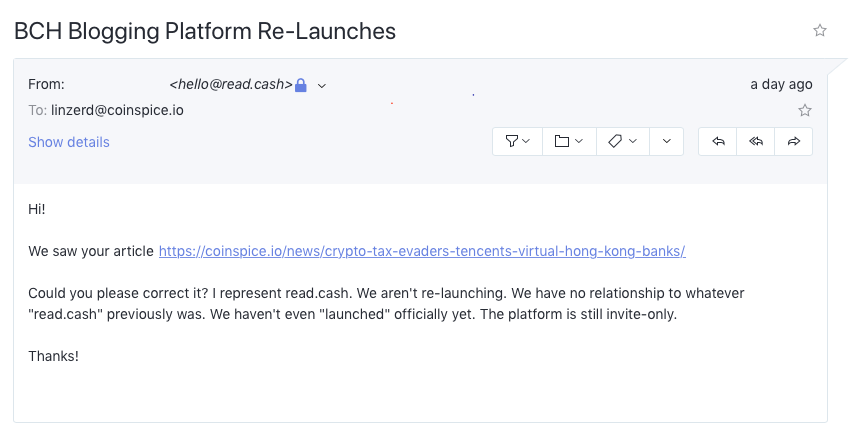Click the reply arrow icon

718,141
